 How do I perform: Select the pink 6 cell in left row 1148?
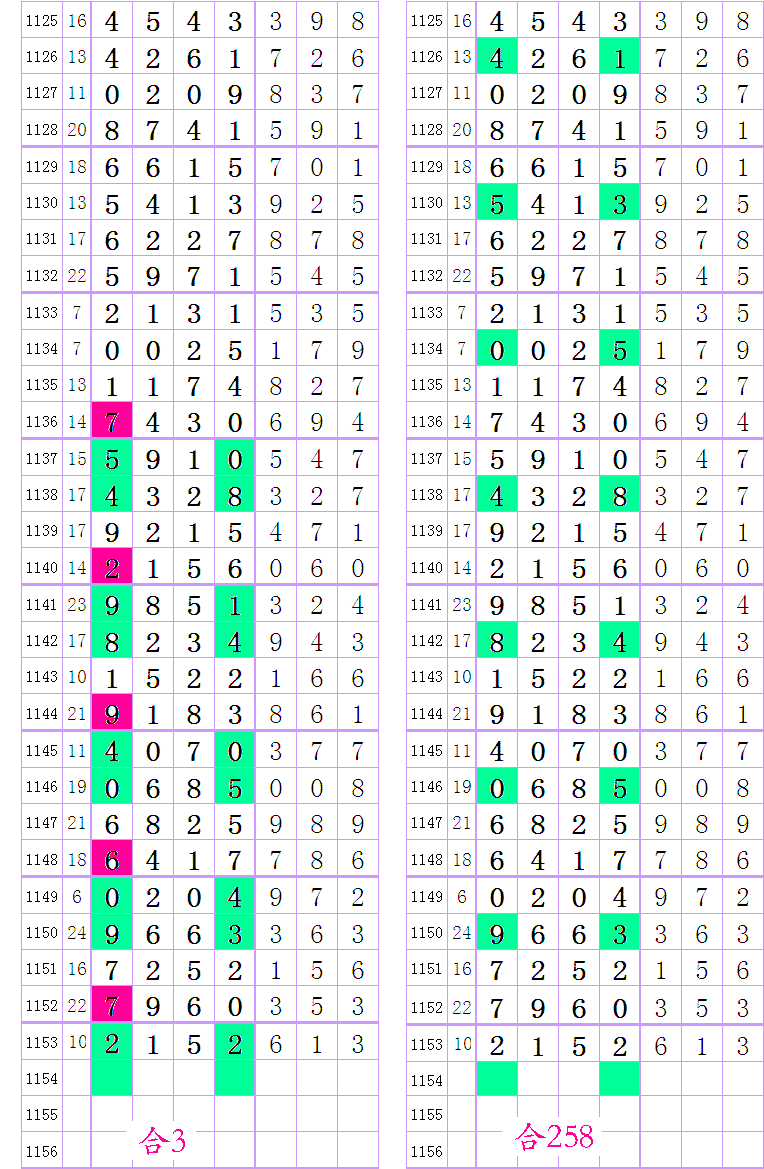(111, 860)
